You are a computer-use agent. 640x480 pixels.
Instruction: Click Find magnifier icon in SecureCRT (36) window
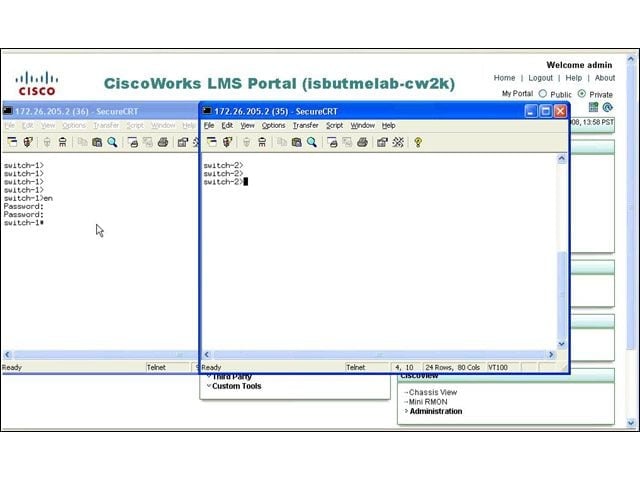(x=112, y=142)
